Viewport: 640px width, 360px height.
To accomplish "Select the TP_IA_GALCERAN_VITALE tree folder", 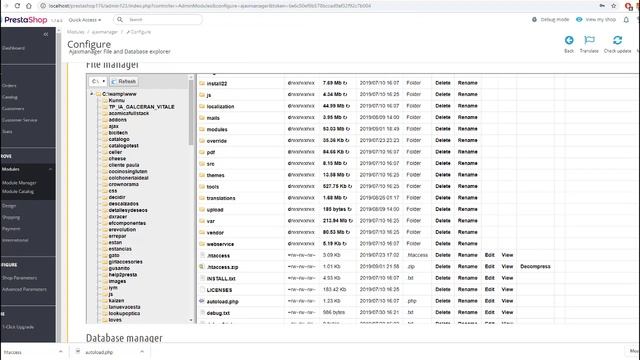I will 142,107.
